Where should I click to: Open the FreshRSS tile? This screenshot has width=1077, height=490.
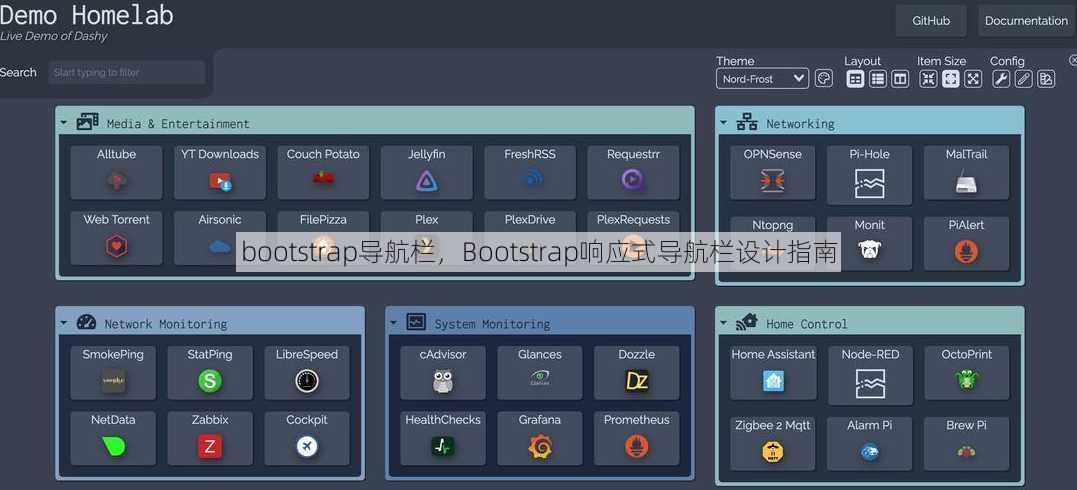(530, 172)
